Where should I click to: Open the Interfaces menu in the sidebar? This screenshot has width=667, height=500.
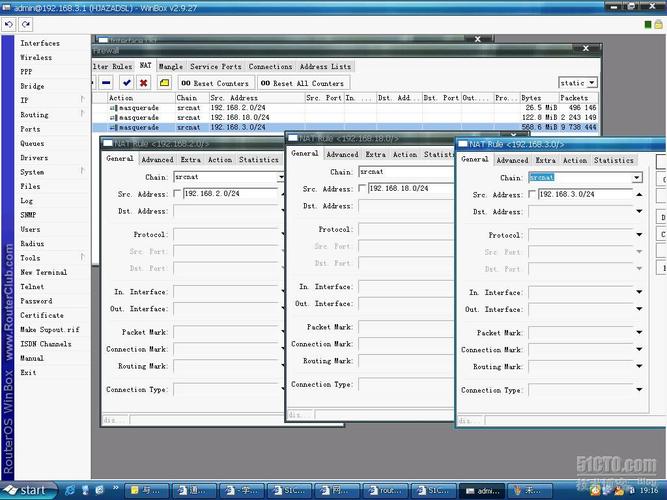[40, 43]
